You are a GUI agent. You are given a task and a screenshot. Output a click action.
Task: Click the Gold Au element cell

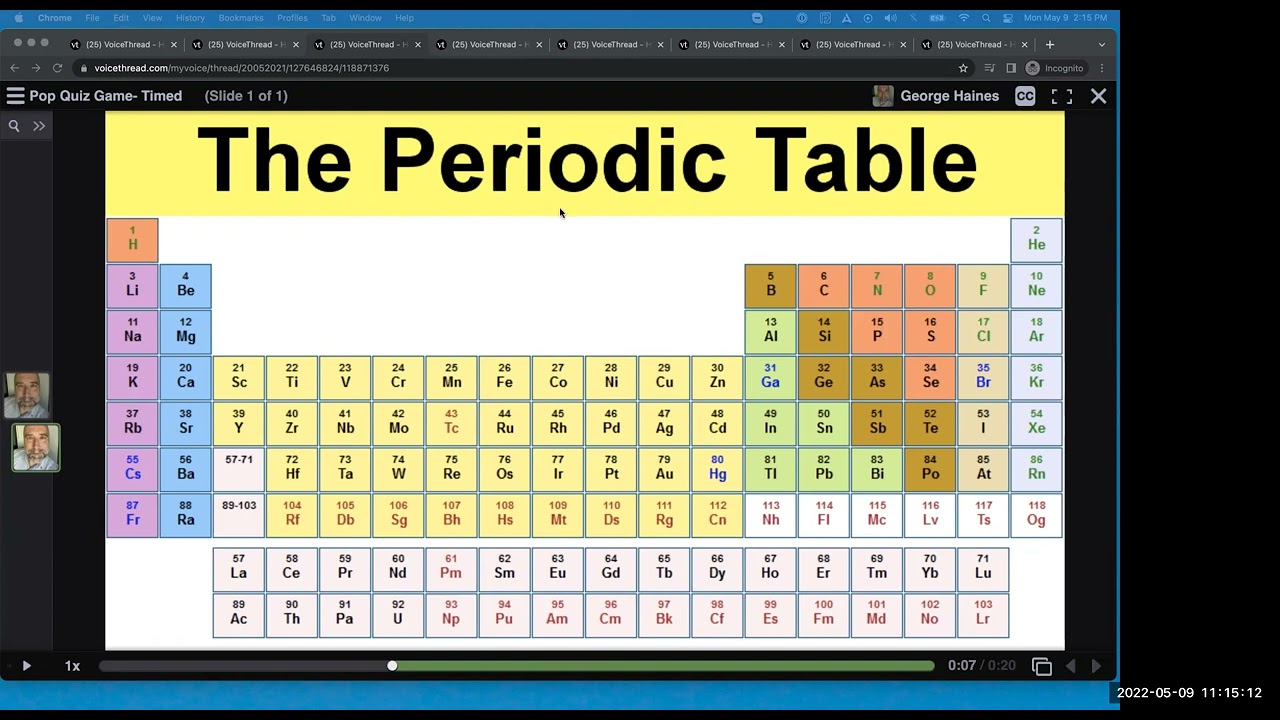[664, 470]
